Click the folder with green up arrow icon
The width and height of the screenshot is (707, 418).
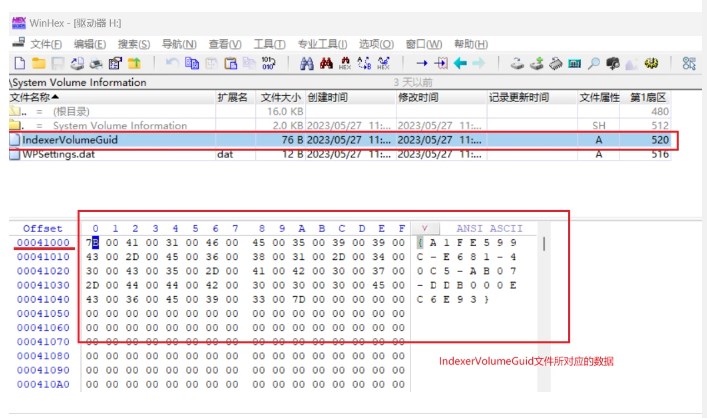point(134,63)
